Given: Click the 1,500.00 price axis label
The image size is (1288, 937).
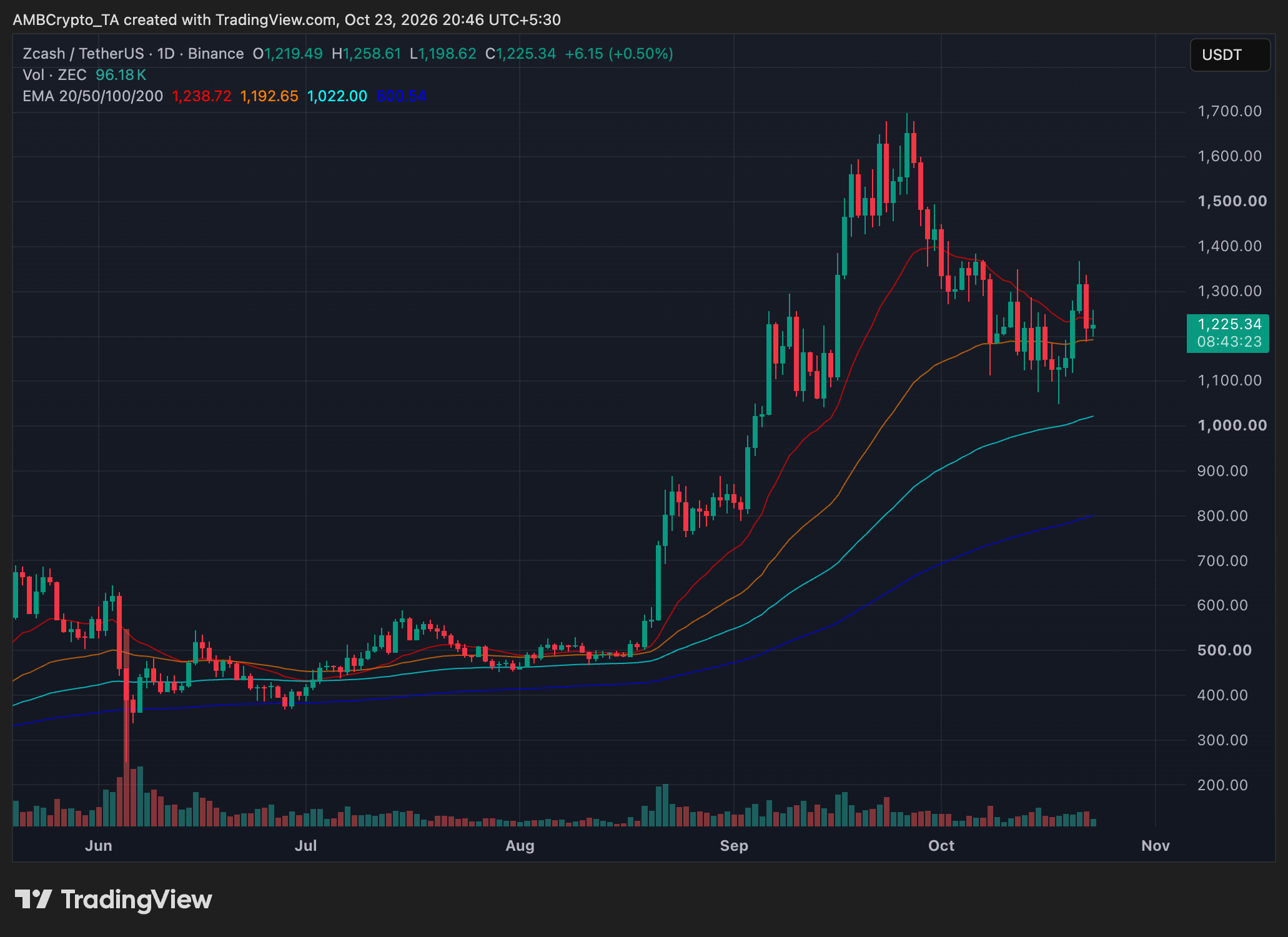Looking at the screenshot, I should coord(1232,201).
